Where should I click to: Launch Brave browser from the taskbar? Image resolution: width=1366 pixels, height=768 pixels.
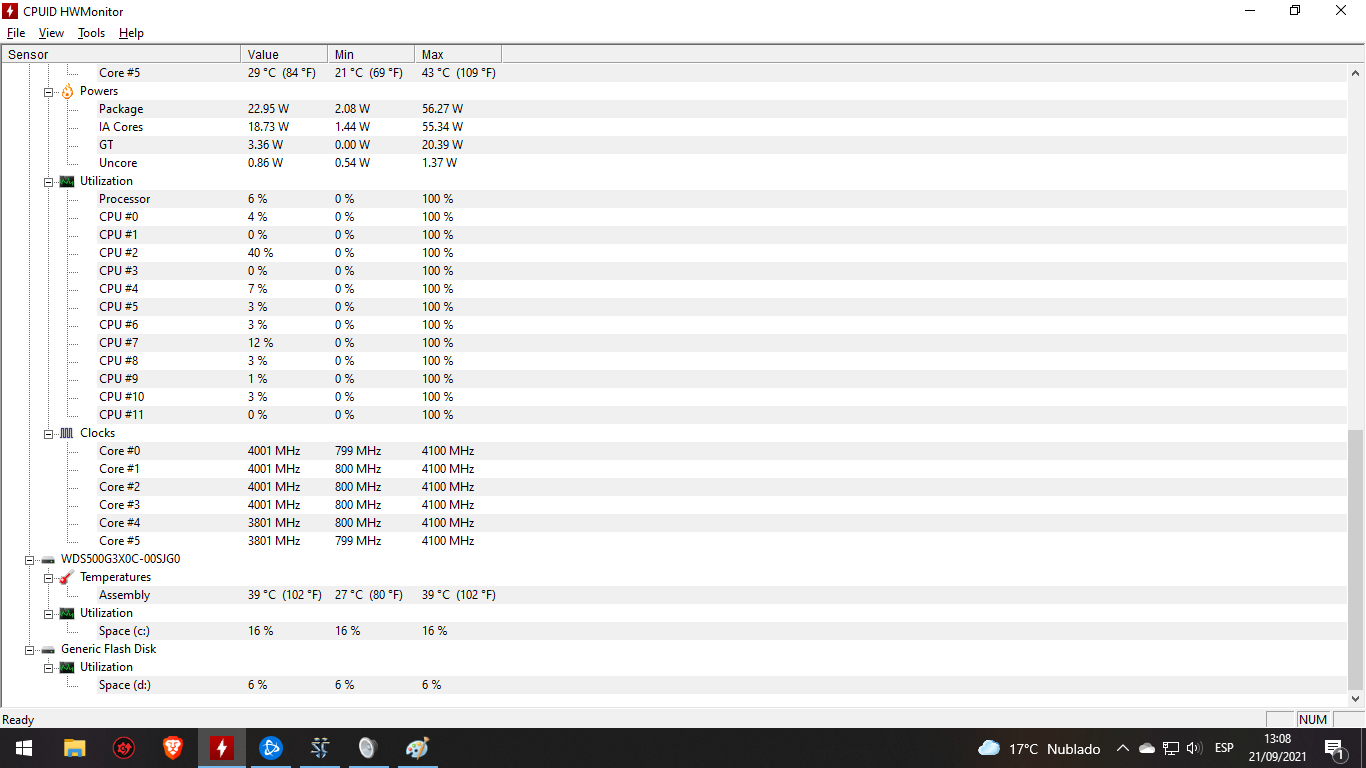tap(173, 748)
